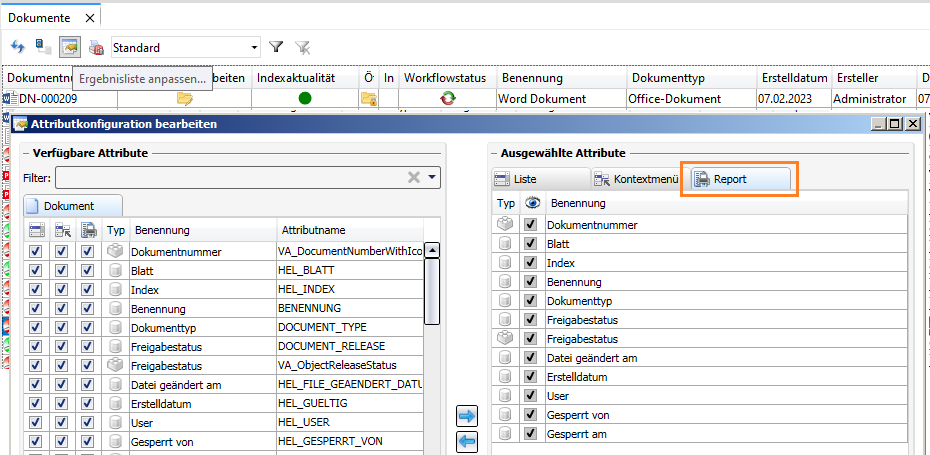Click the green Indexaktualität status dot
930x455 pixels.
point(305,98)
